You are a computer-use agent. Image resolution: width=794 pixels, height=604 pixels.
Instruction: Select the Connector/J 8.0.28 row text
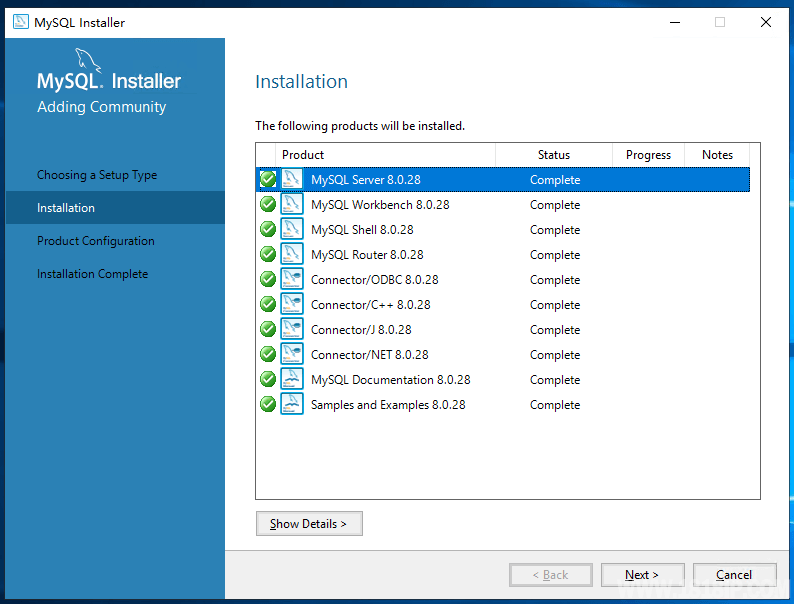pyautogui.click(x=361, y=330)
